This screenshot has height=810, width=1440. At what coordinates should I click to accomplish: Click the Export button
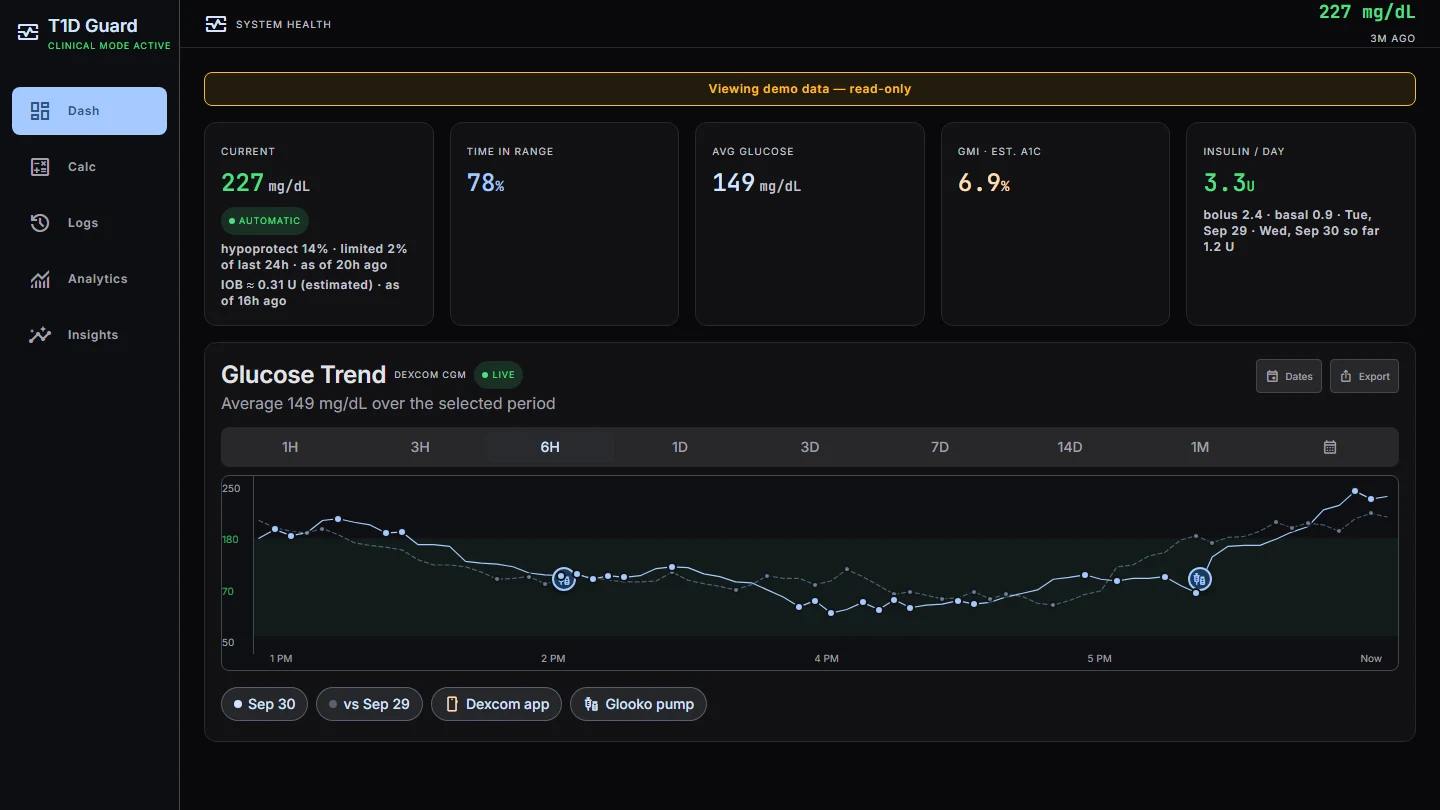click(1364, 376)
